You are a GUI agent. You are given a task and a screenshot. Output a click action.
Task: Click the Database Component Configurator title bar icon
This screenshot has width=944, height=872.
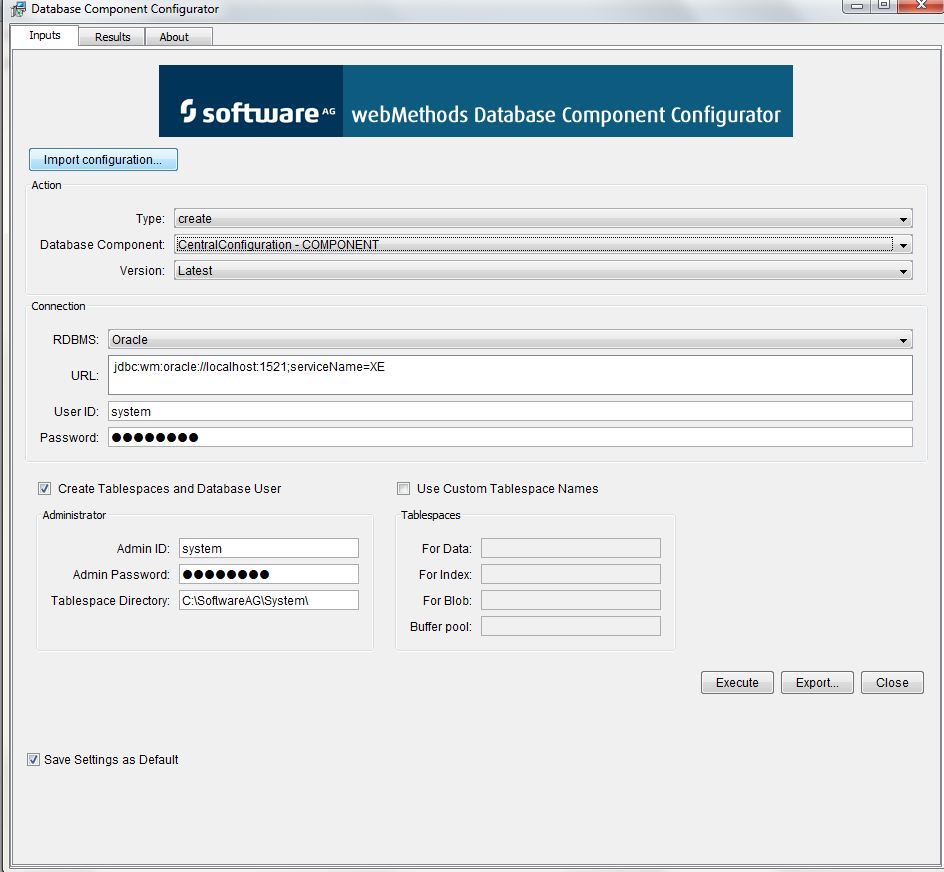coord(18,8)
